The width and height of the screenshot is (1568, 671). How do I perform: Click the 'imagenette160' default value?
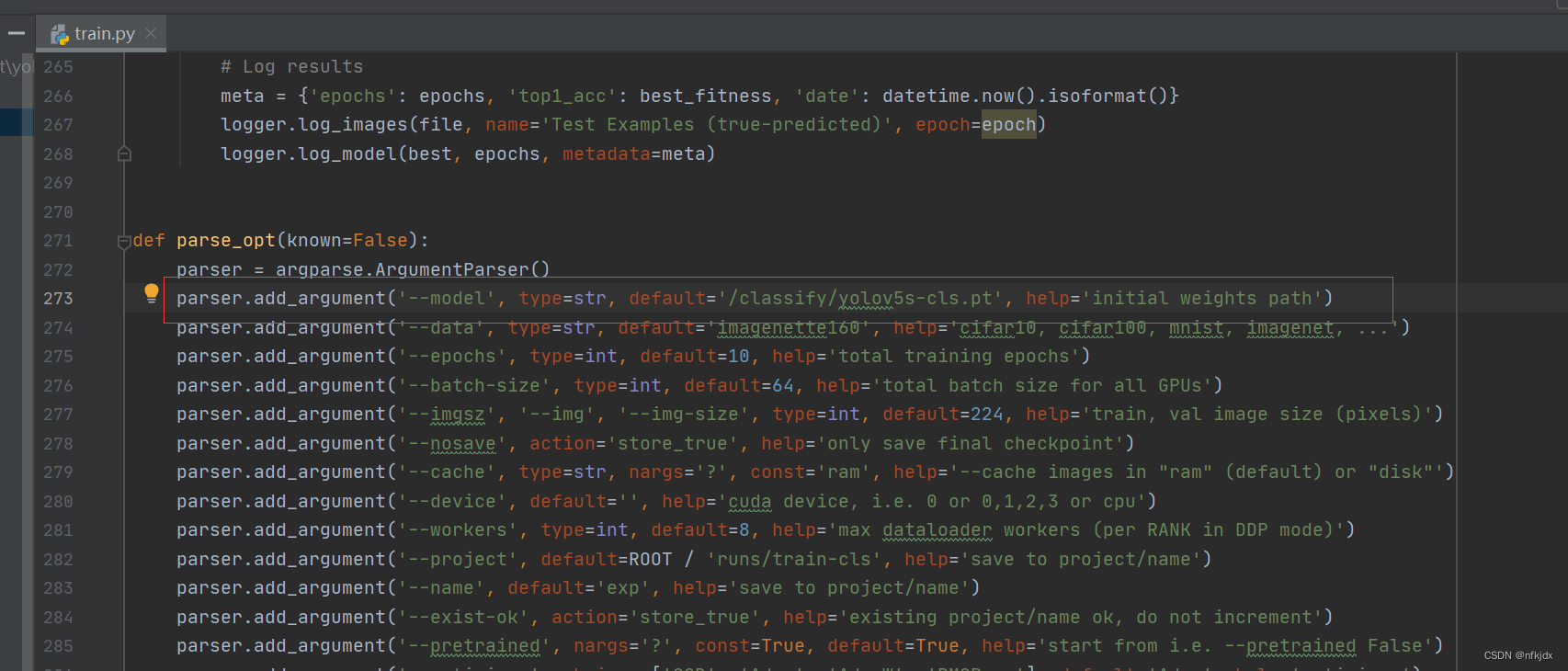pyautogui.click(x=789, y=328)
